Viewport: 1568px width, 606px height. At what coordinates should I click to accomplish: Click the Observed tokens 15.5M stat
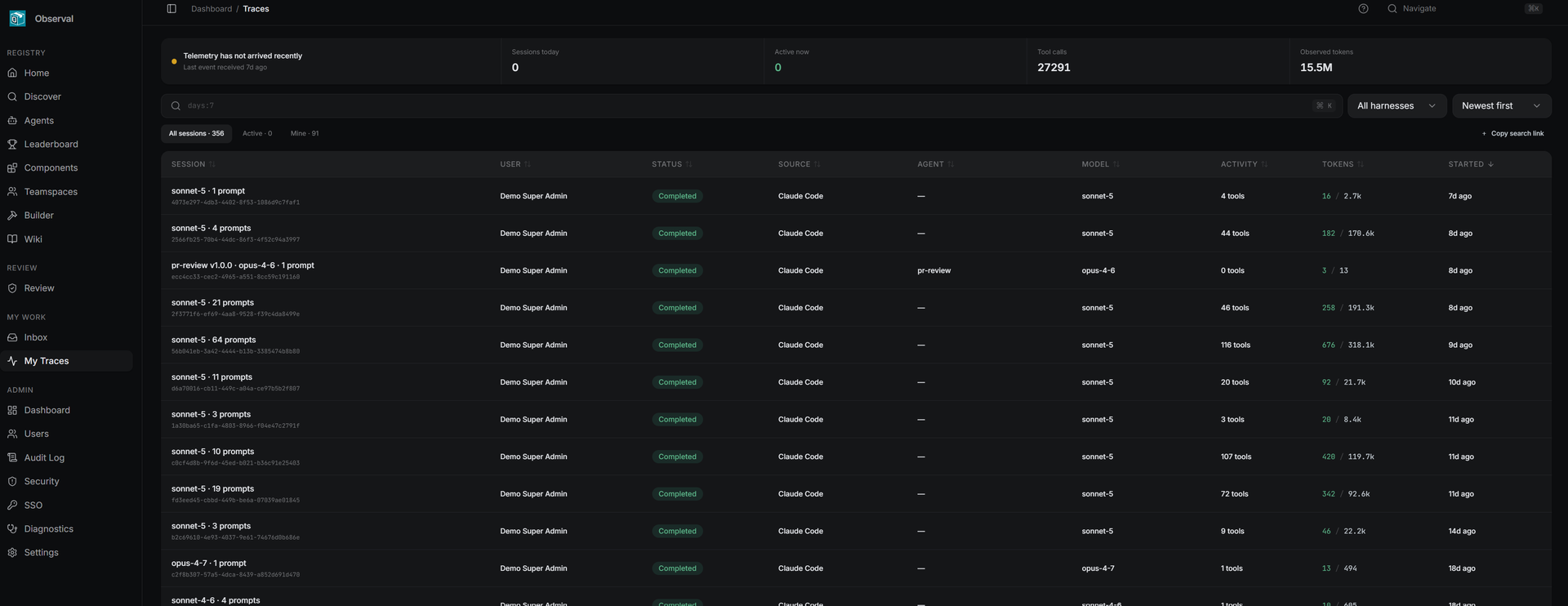1420,61
